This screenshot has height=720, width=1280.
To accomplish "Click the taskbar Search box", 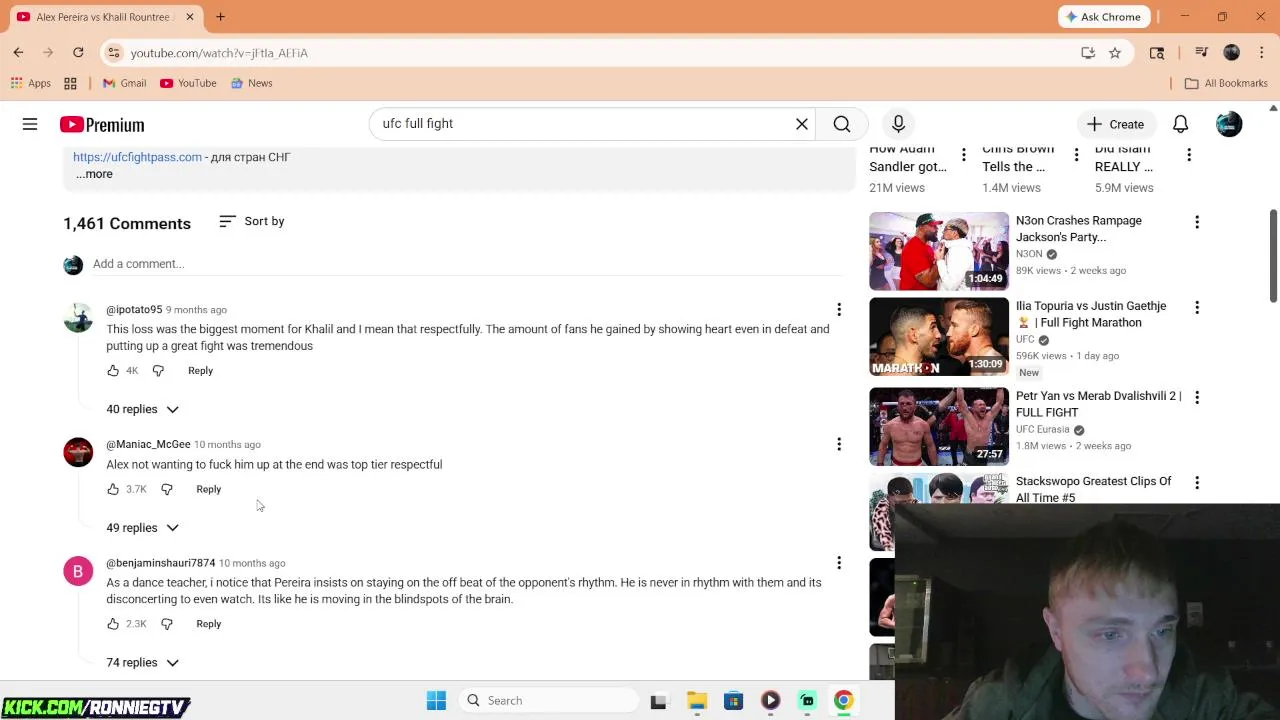I will [x=549, y=700].
